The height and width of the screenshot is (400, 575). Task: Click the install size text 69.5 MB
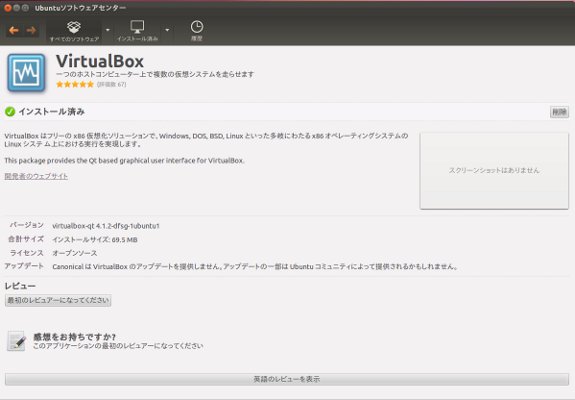(x=124, y=240)
